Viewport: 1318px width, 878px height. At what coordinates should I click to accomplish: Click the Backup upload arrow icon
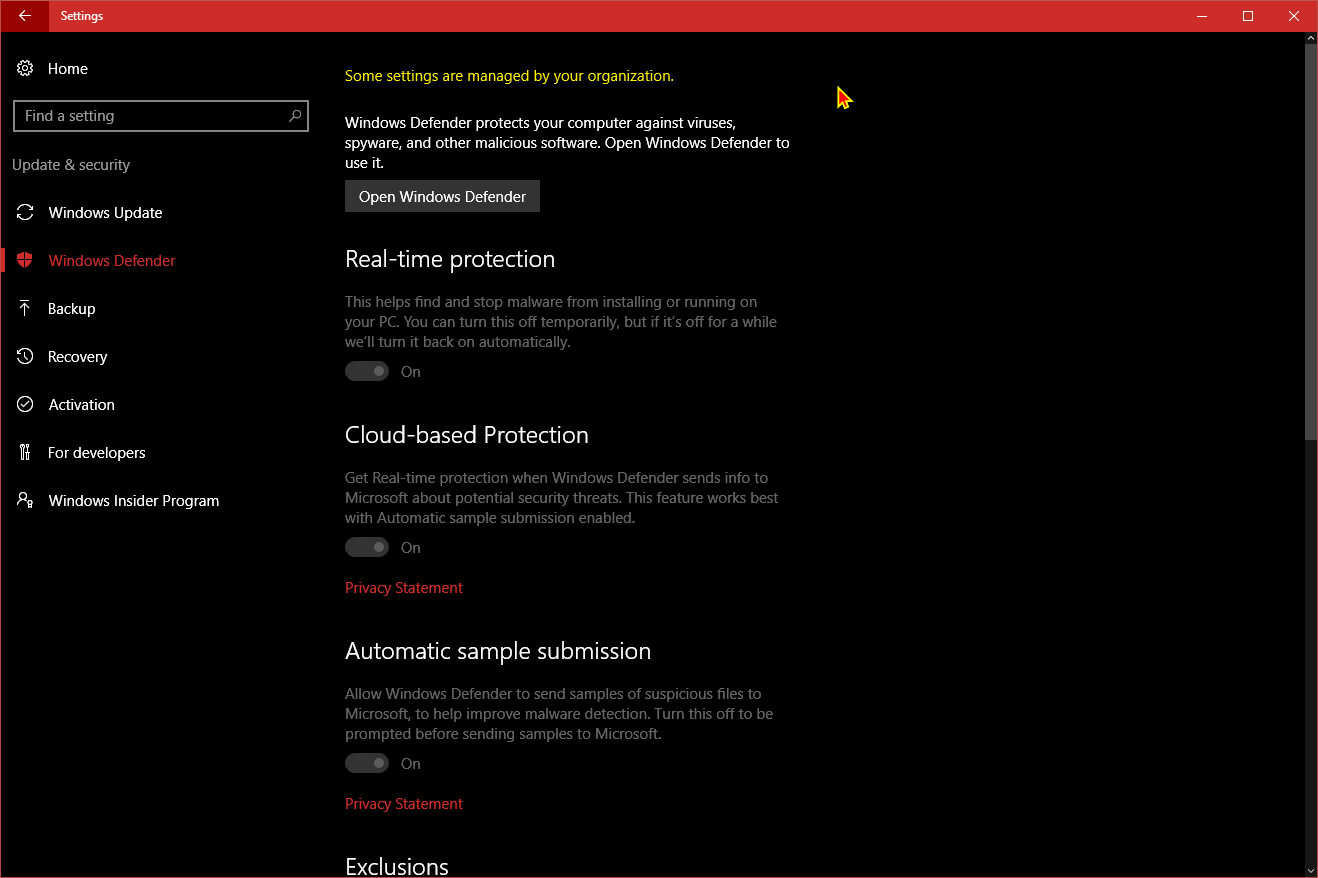(x=25, y=308)
